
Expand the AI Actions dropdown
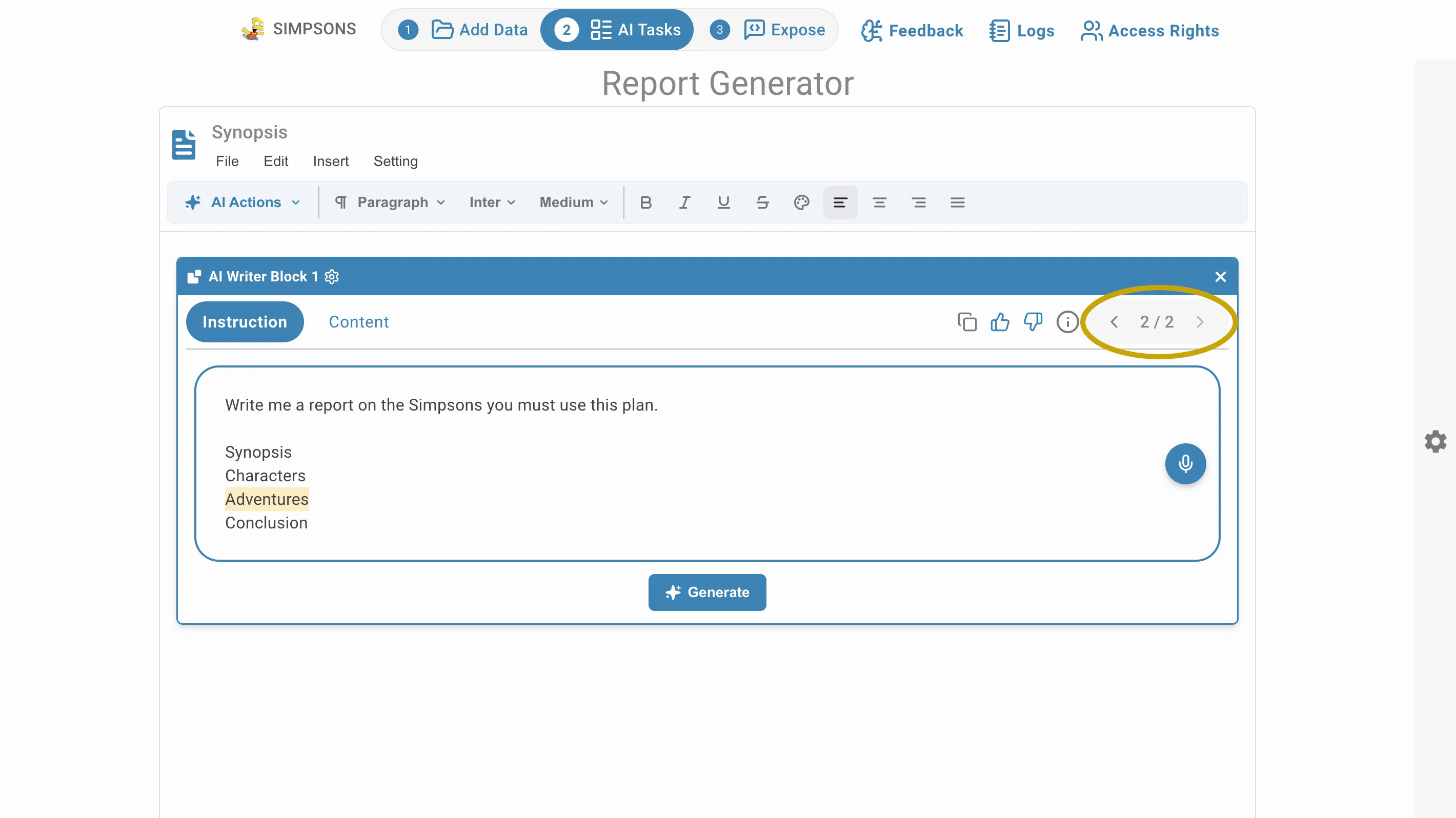click(243, 202)
